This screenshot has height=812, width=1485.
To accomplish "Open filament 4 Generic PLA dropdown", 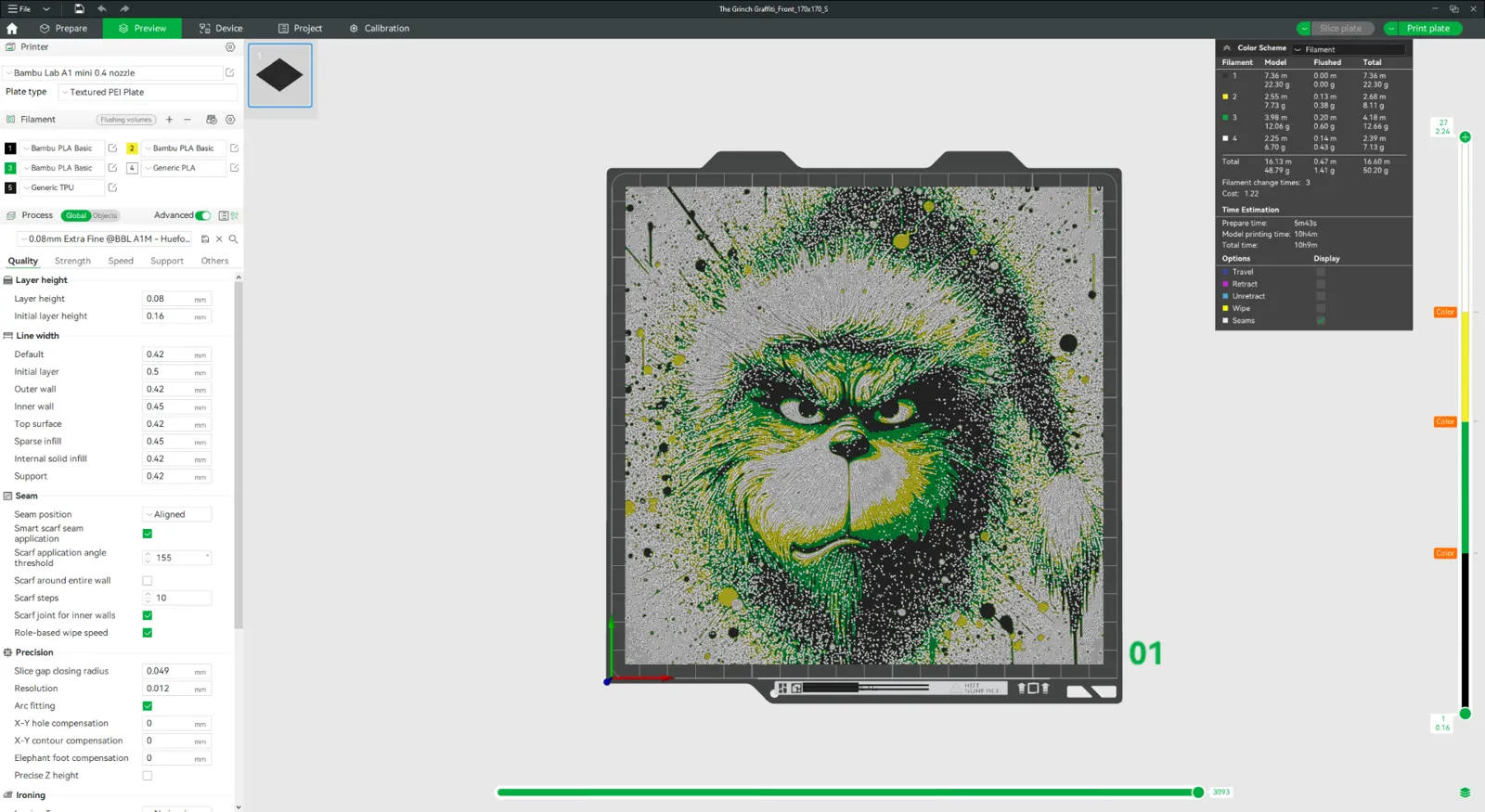I will point(184,168).
